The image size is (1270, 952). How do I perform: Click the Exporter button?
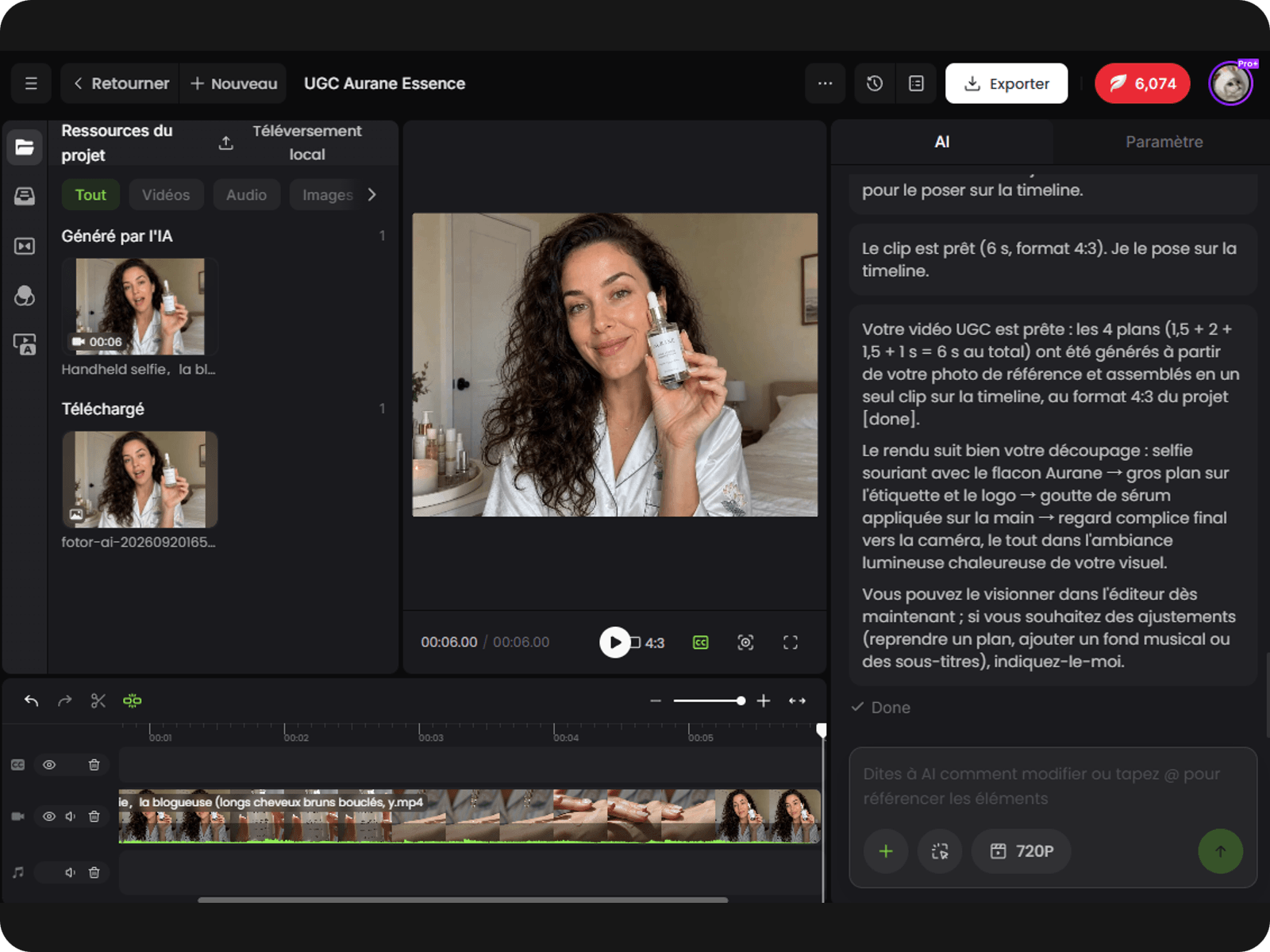coord(1006,83)
